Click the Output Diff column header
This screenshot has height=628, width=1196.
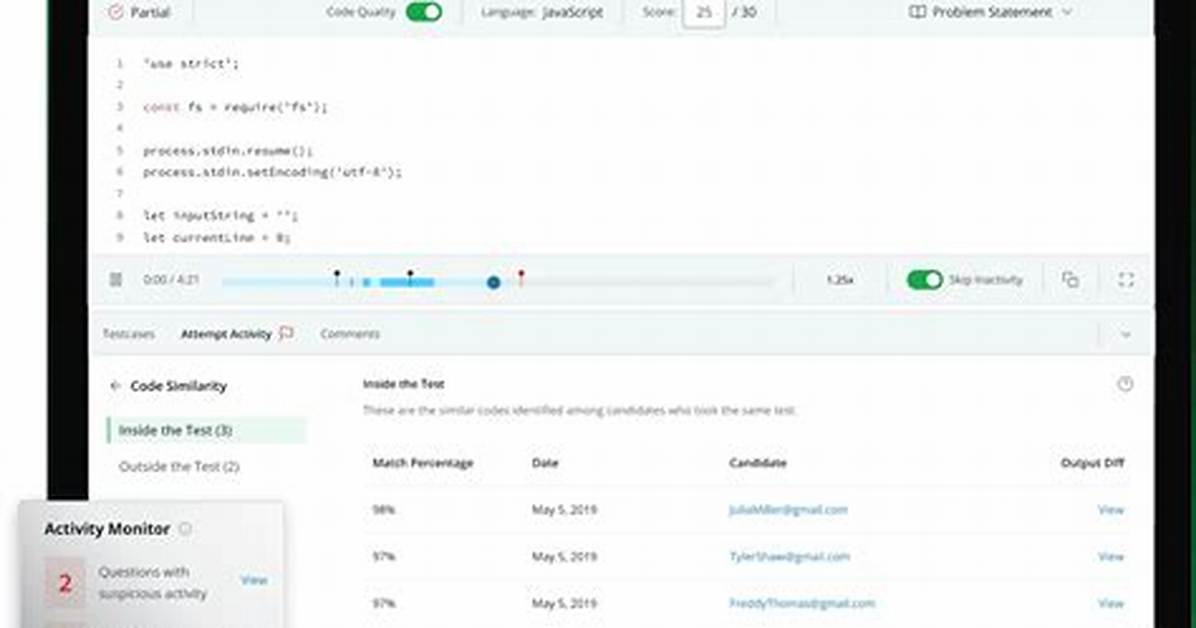click(1092, 463)
